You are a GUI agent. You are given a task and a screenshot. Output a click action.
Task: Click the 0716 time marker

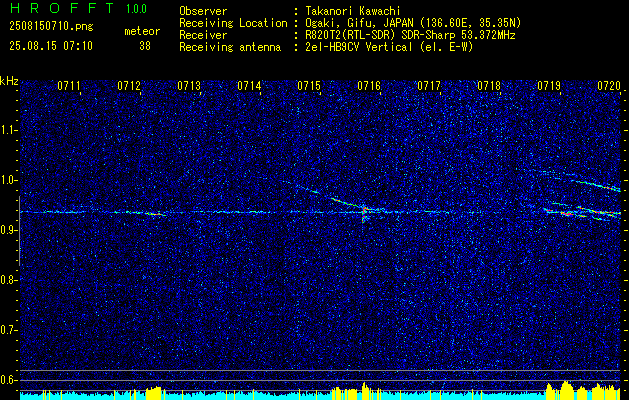tap(369, 85)
